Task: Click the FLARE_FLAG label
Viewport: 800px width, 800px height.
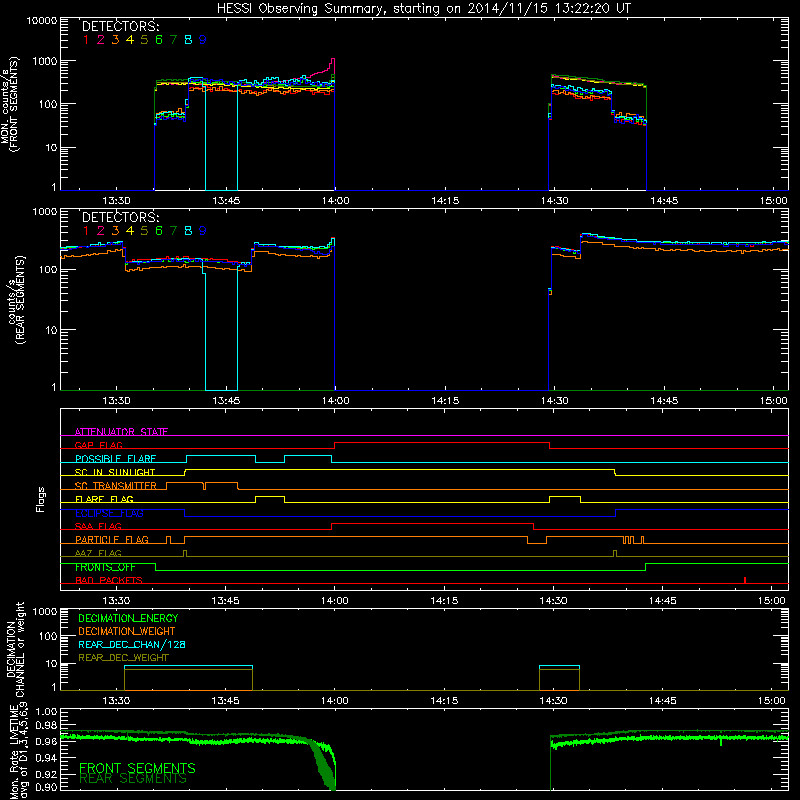Action: (x=104, y=499)
